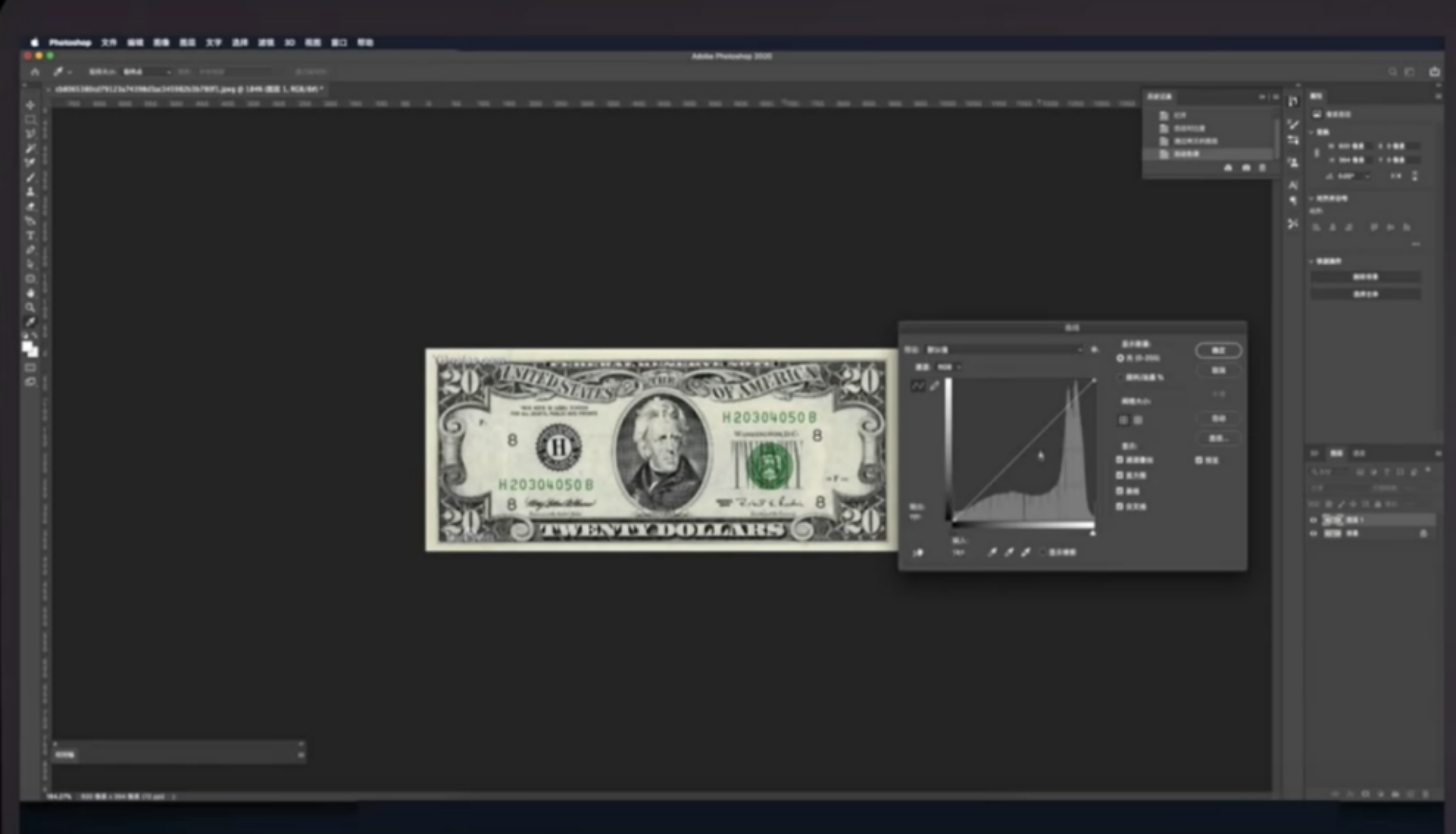Viewport: 1456px width, 834px height.
Task: Open the File menu in the menu bar
Action: pyautogui.click(x=109, y=43)
